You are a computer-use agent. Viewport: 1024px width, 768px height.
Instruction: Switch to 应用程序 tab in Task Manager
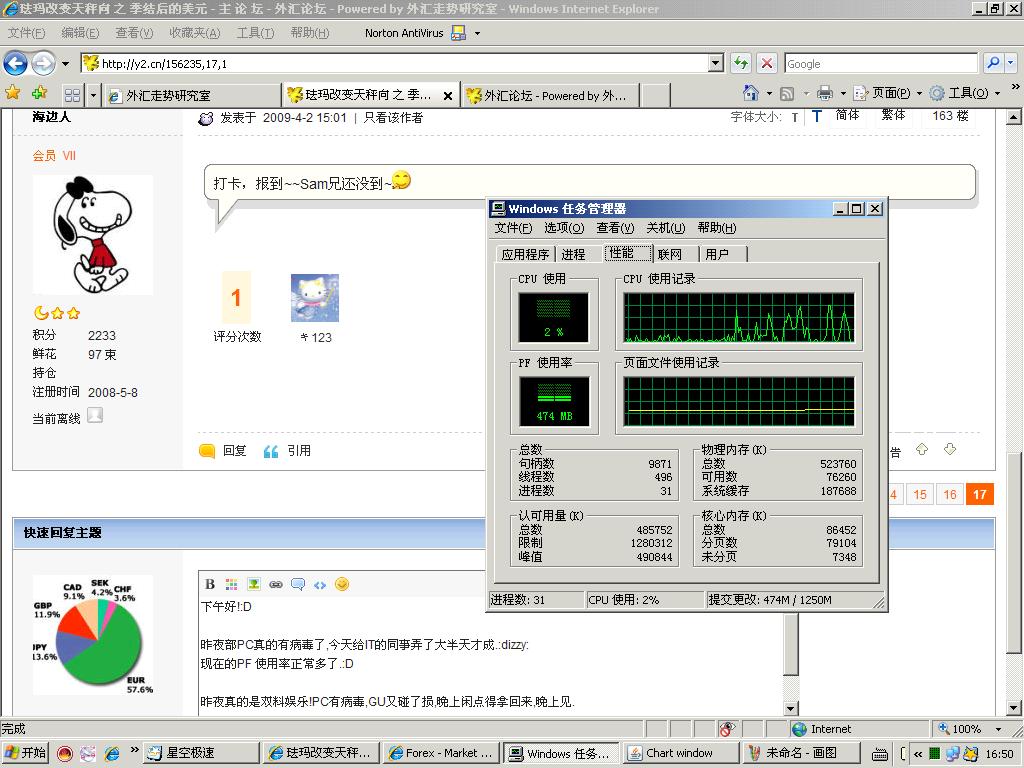point(525,255)
